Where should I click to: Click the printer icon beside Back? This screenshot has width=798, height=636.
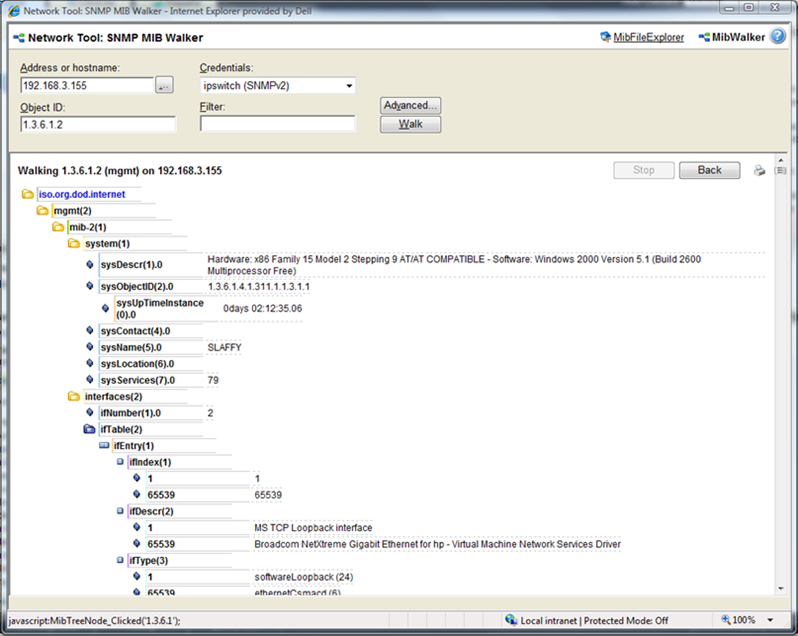[x=759, y=170]
